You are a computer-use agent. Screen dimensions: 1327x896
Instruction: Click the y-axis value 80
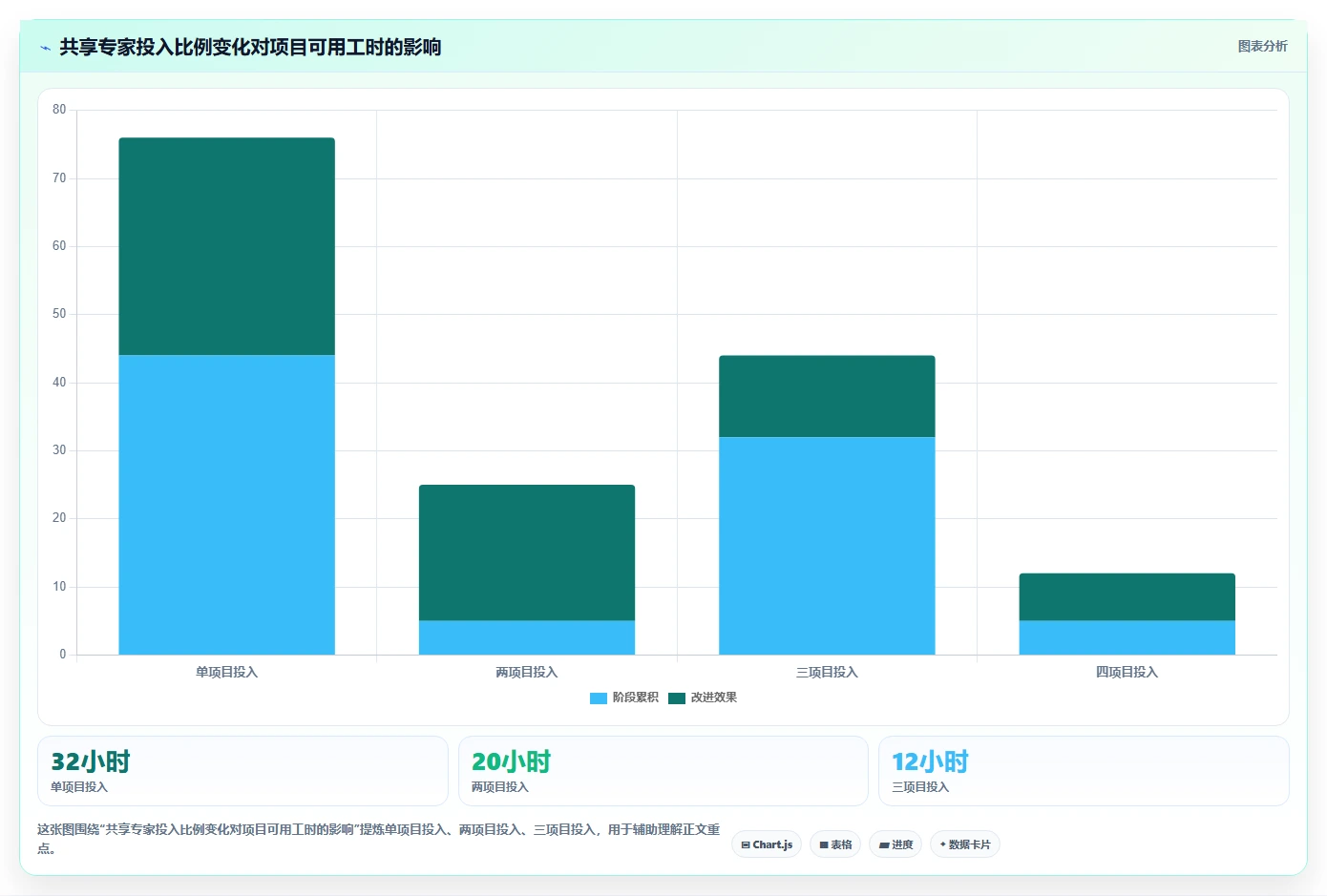tap(59, 110)
